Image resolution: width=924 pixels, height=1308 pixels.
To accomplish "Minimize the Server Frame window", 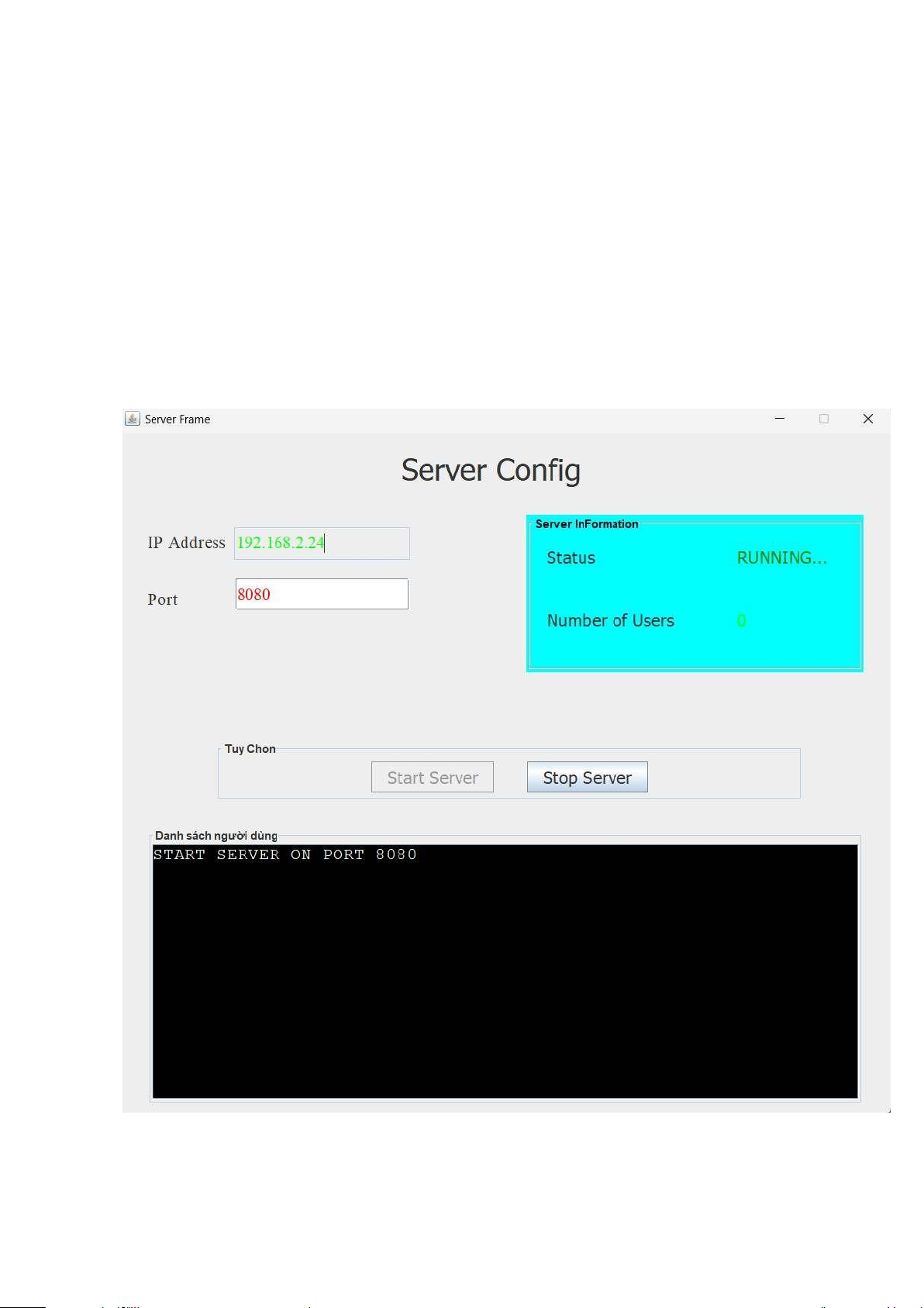I will click(780, 419).
